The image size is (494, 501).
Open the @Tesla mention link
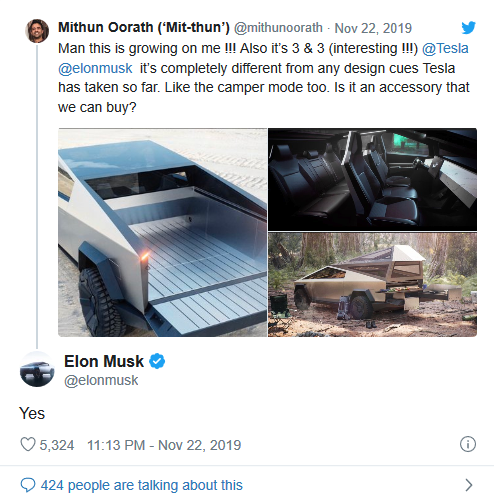(x=445, y=49)
